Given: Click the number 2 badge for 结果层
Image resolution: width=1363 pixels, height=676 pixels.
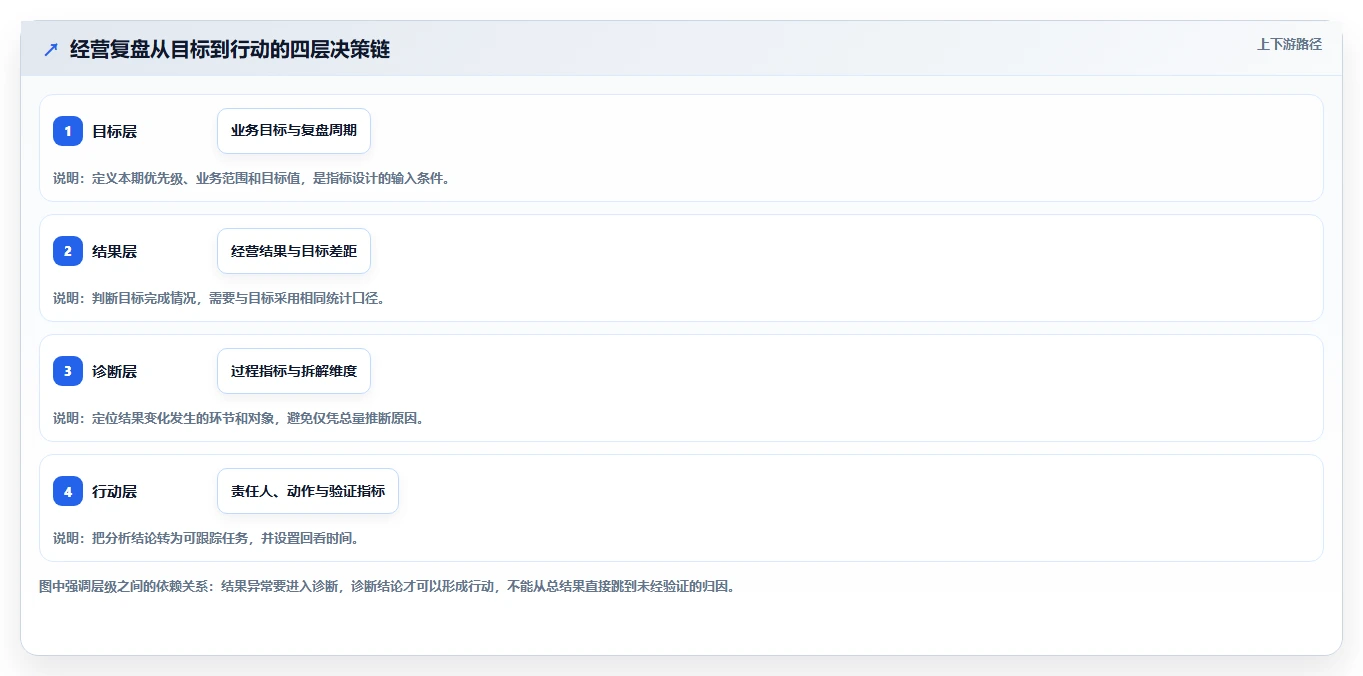Looking at the screenshot, I should click(x=68, y=251).
